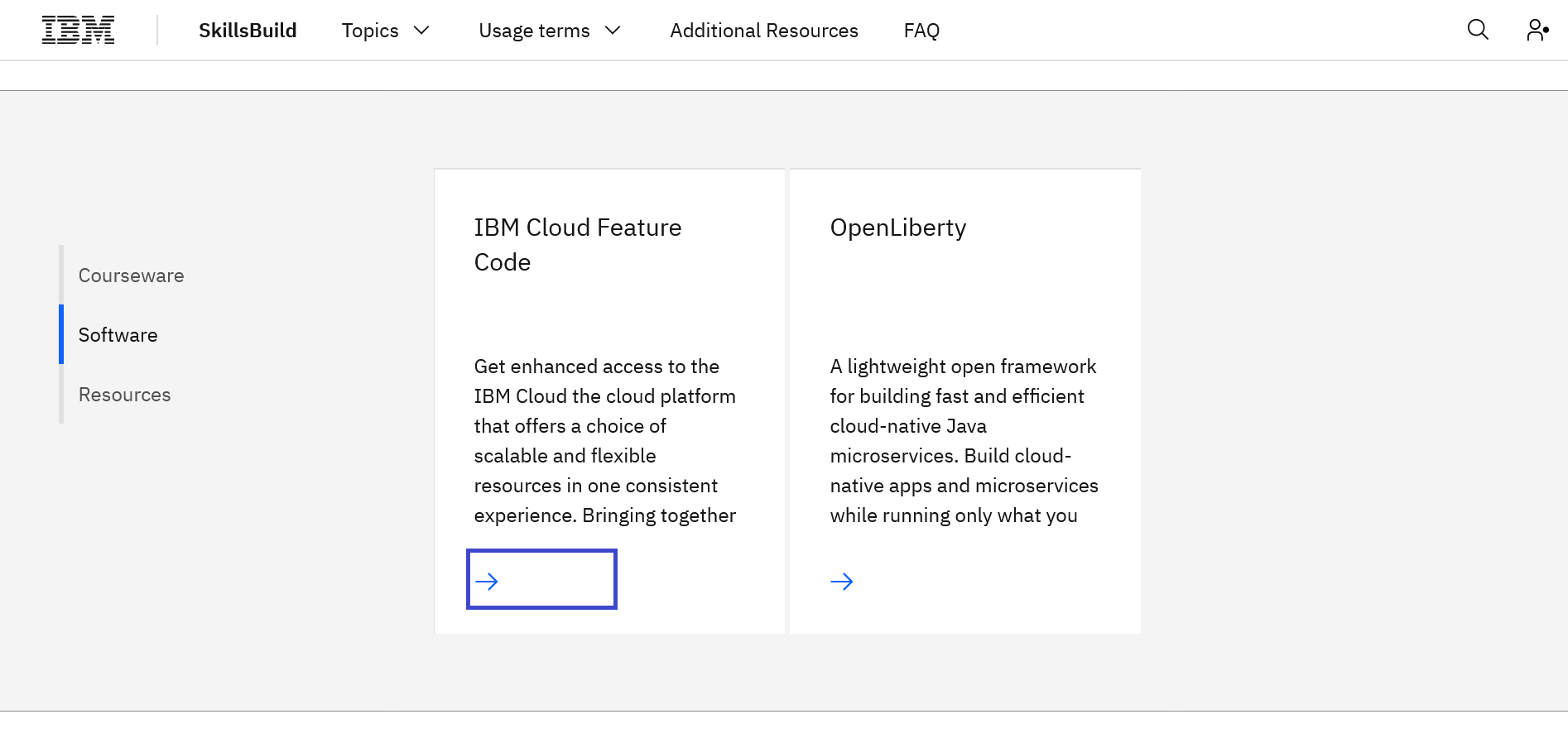The width and height of the screenshot is (1568, 738).
Task: Select the Software tab
Action: (118, 335)
